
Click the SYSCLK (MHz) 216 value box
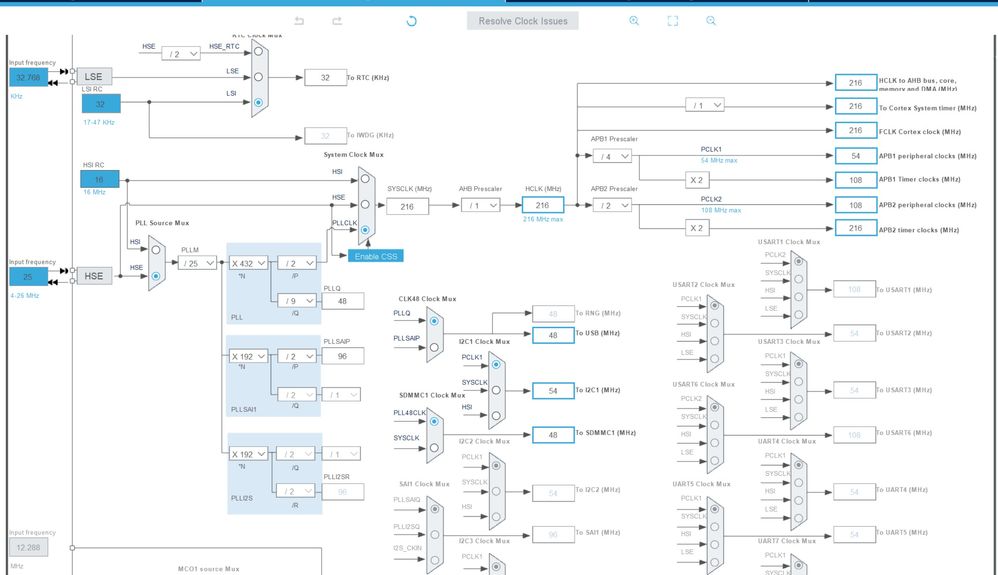(407, 206)
